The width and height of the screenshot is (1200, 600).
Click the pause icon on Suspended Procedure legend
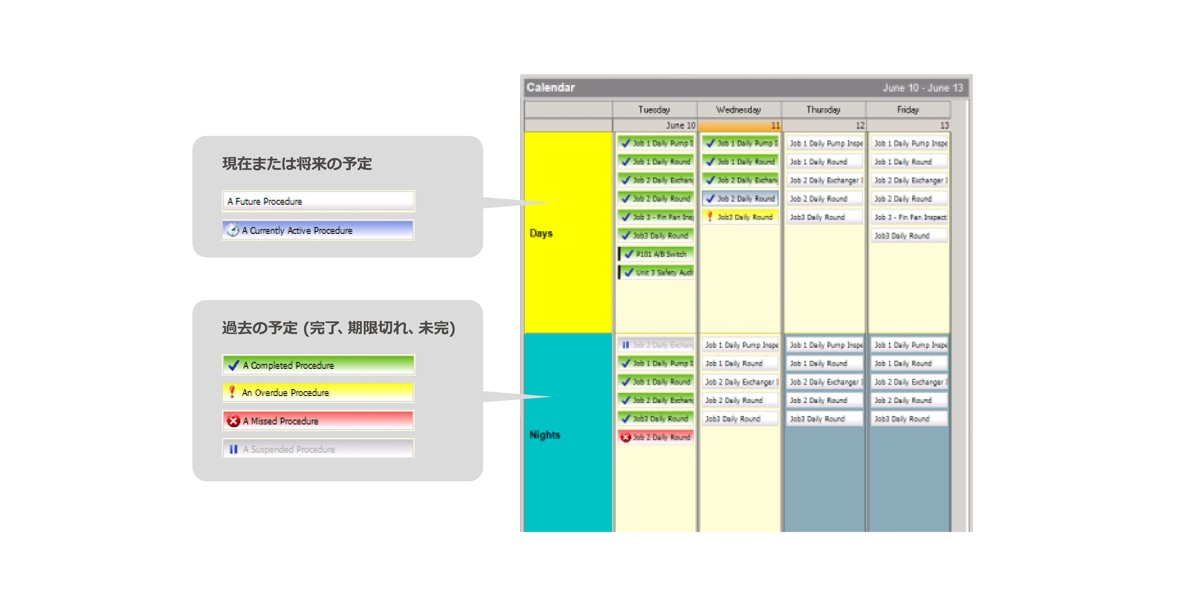tap(233, 449)
